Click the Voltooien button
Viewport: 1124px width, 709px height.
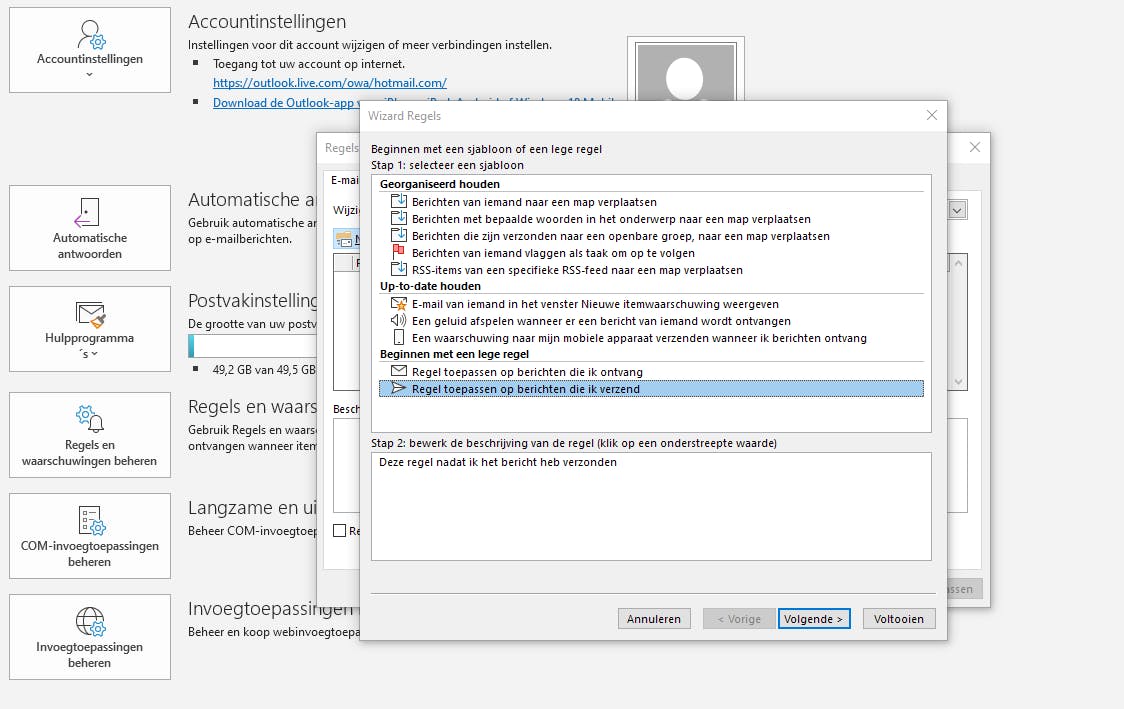pos(899,619)
